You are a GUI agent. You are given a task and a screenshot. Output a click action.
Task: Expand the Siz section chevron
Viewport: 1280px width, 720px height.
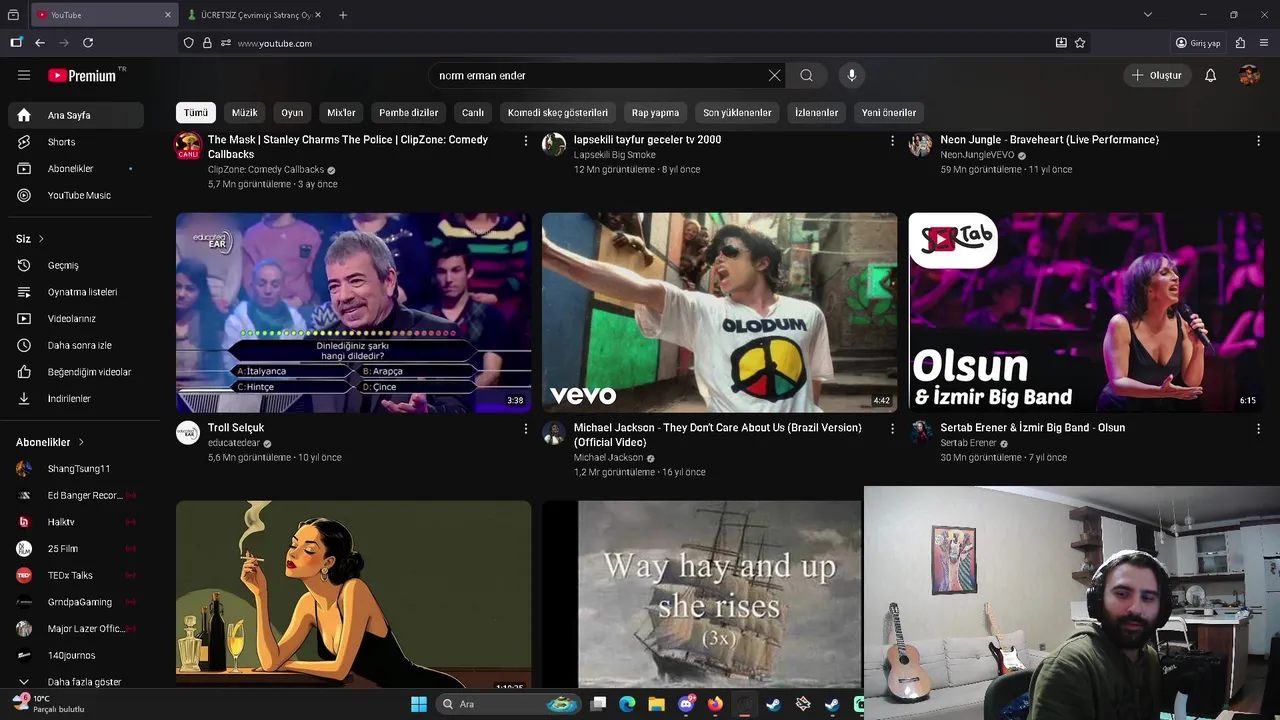41,239
